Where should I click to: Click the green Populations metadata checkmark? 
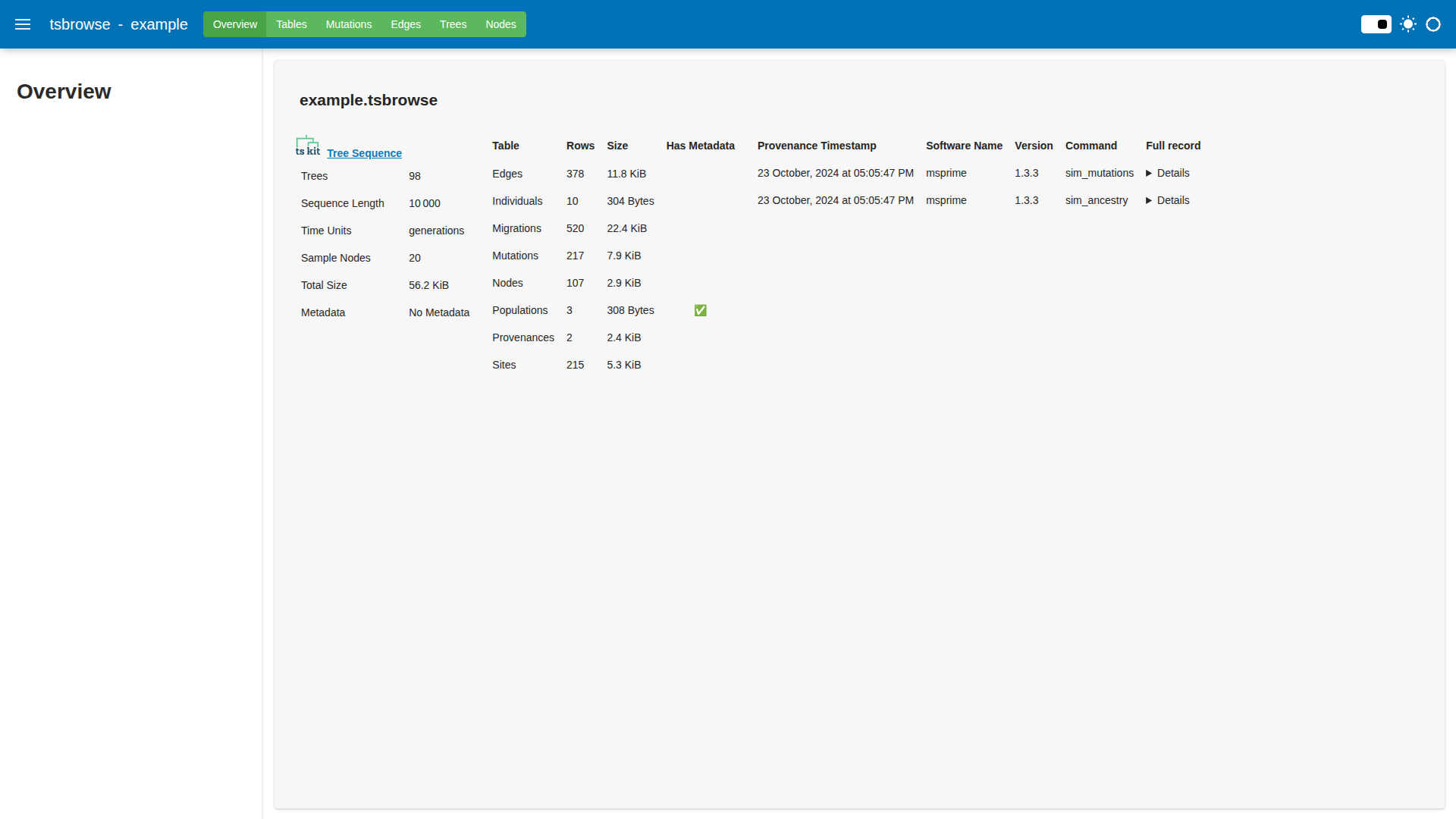tap(700, 310)
